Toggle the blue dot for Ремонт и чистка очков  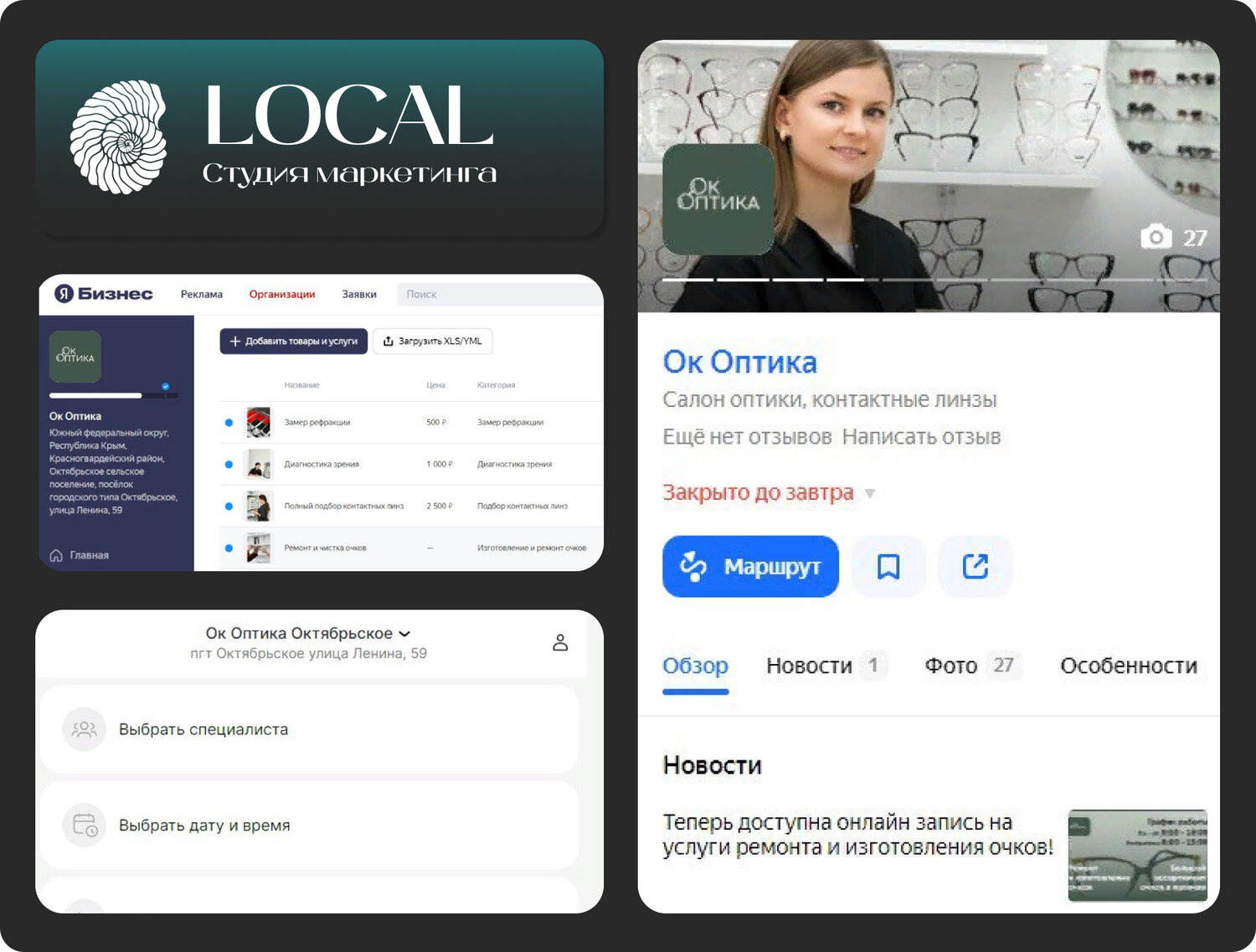click(229, 548)
